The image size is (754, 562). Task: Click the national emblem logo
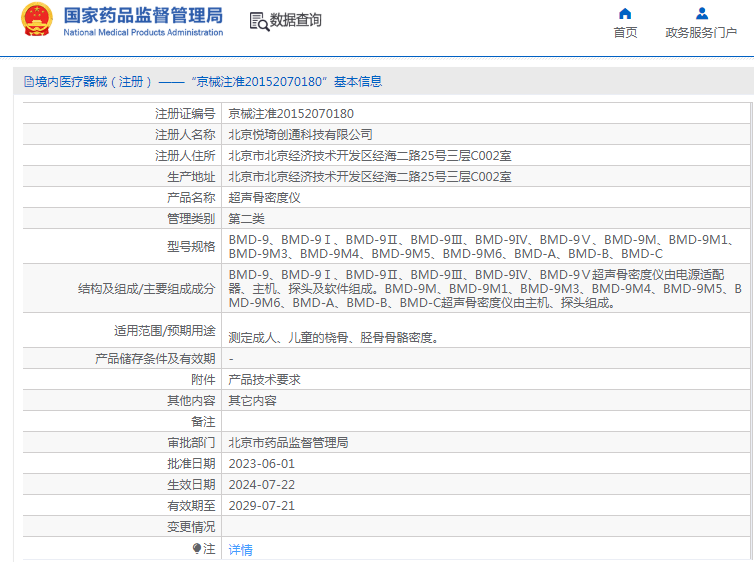[x=37, y=20]
